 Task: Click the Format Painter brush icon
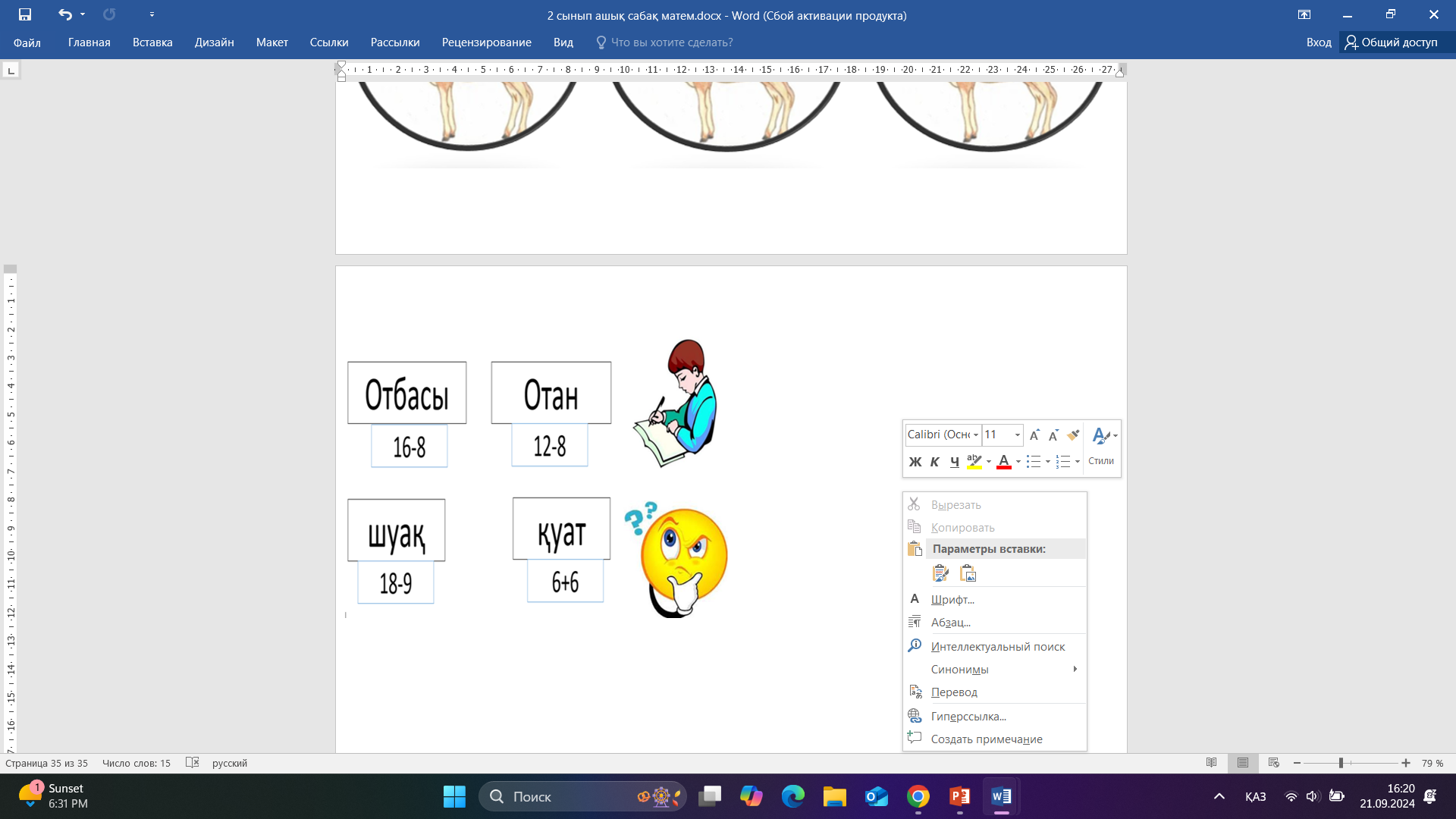(x=1073, y=435)
